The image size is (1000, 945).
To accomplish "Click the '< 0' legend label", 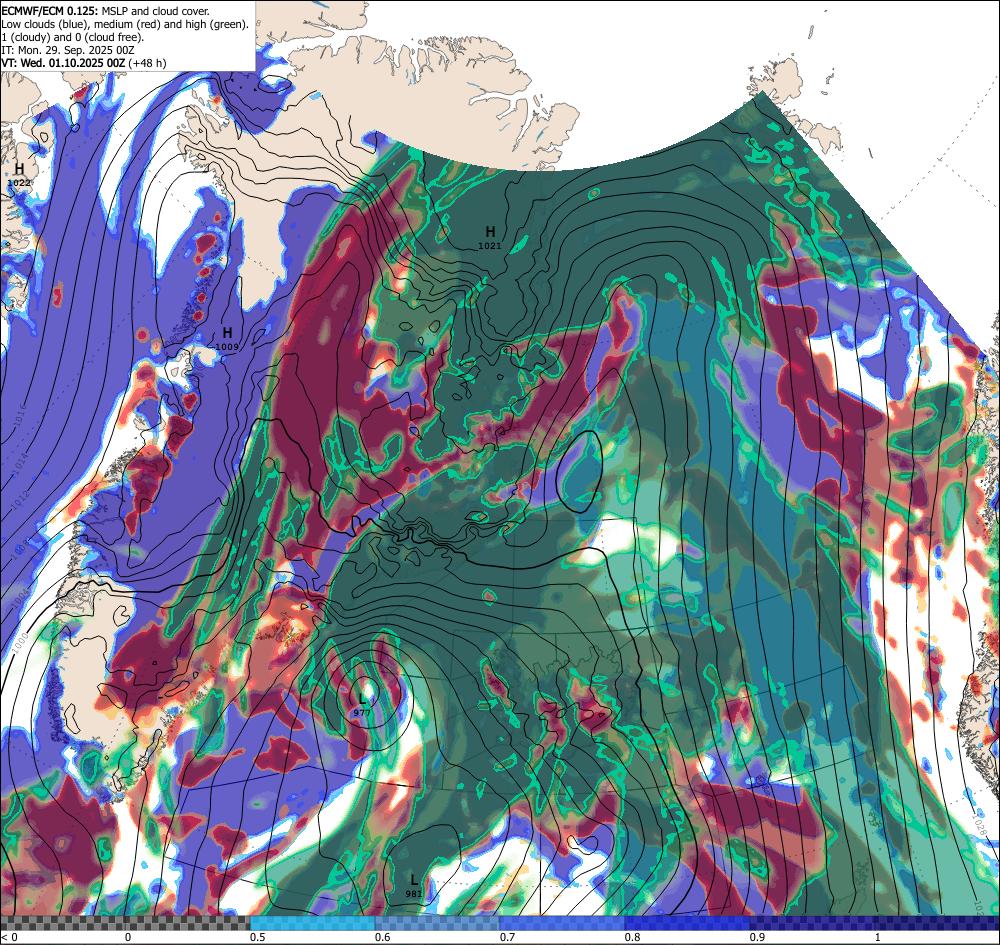I will 8,937.
